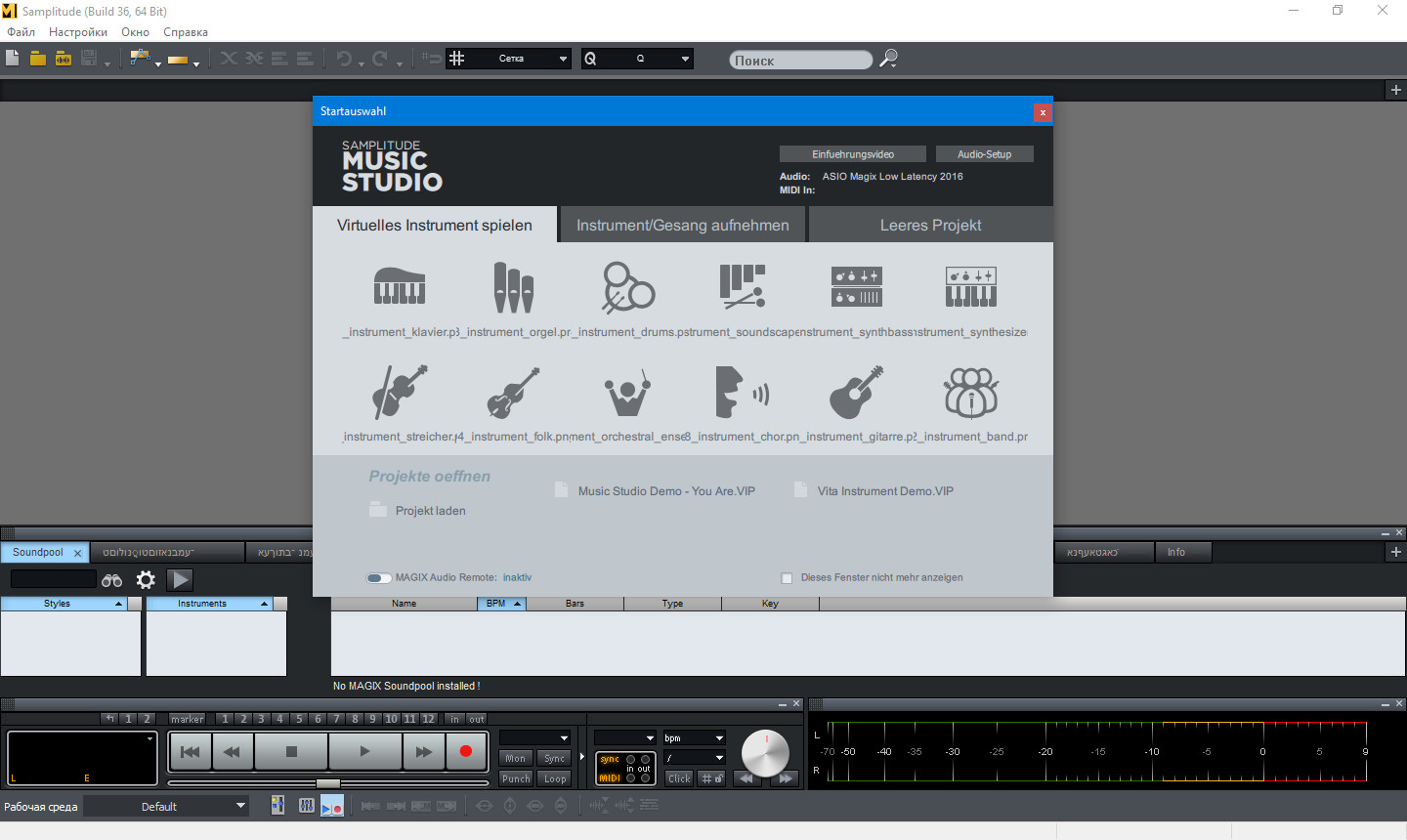The image size is (1407, 840).
Task: Open project with yellow folder icon
Action: click(x=38, y=59)
